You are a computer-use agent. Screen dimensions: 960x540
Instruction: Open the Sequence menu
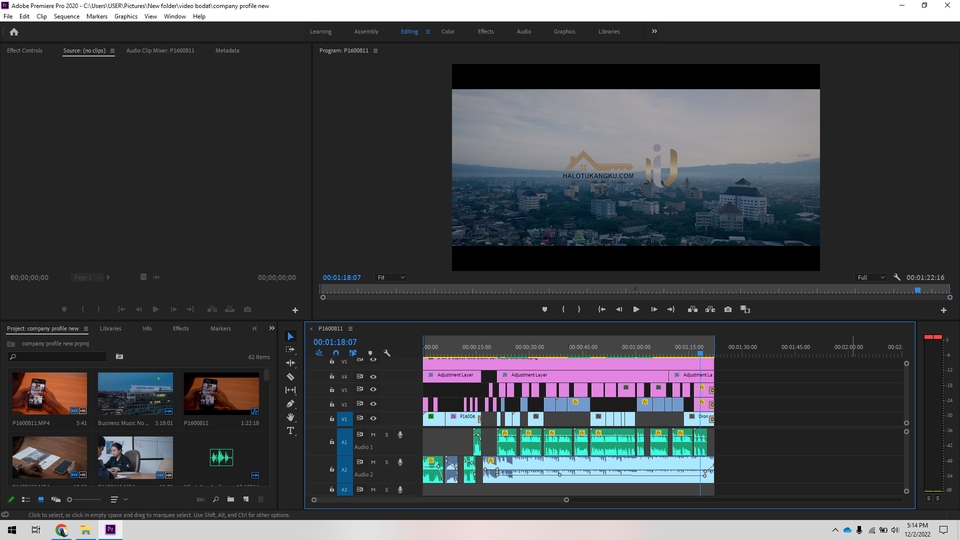click(x=66, y=17)
